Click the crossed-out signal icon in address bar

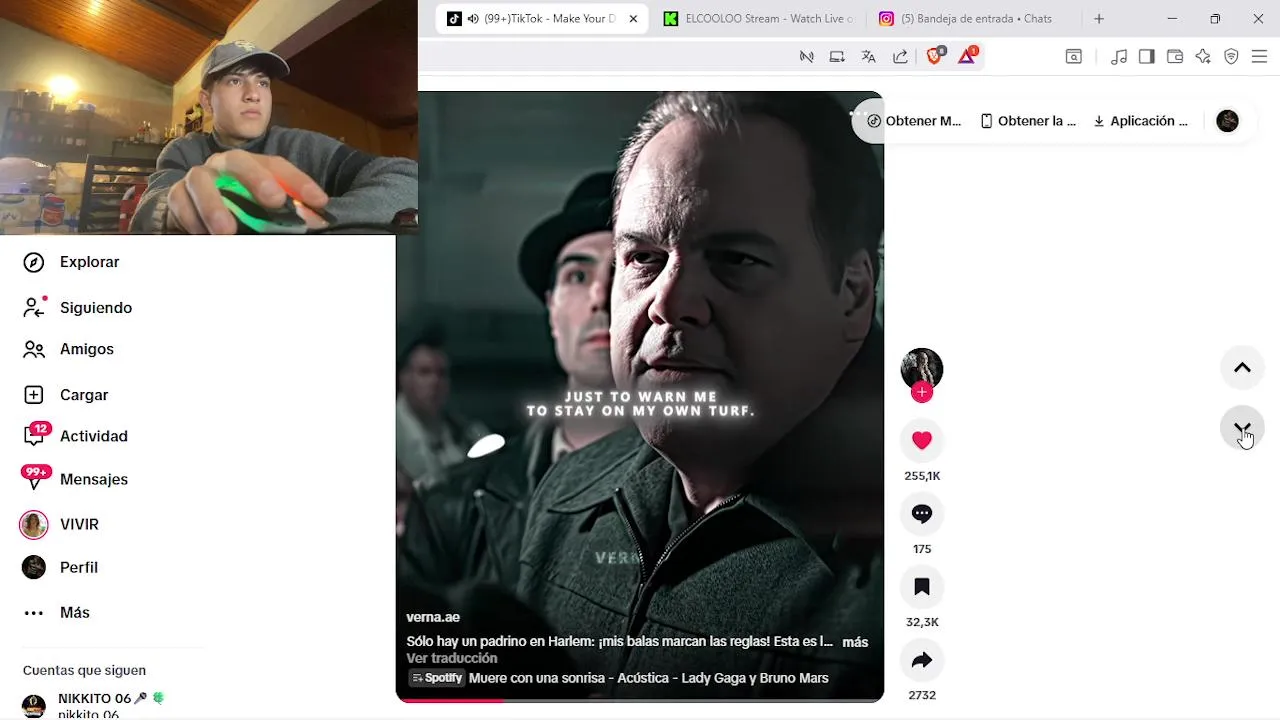806,57
